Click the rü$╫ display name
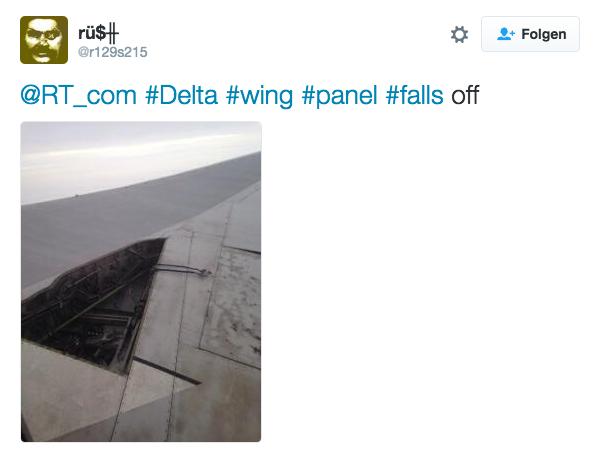This screenshot has height=453, width=605. 99,33
